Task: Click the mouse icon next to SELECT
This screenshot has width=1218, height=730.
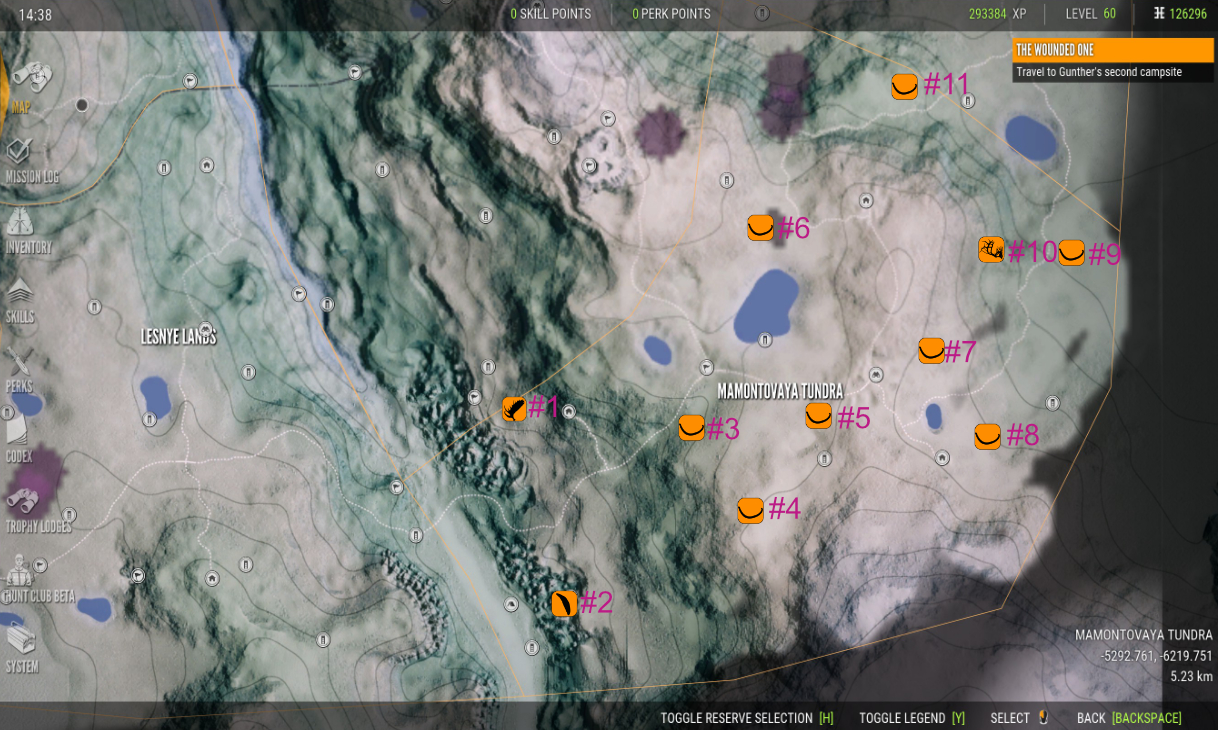Action: (1043, 717)
